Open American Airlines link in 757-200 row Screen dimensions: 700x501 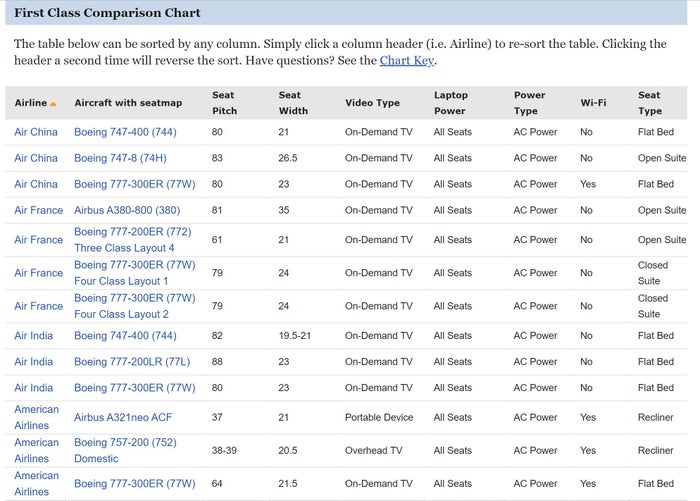pyautogui.click(x=37, y=451)
